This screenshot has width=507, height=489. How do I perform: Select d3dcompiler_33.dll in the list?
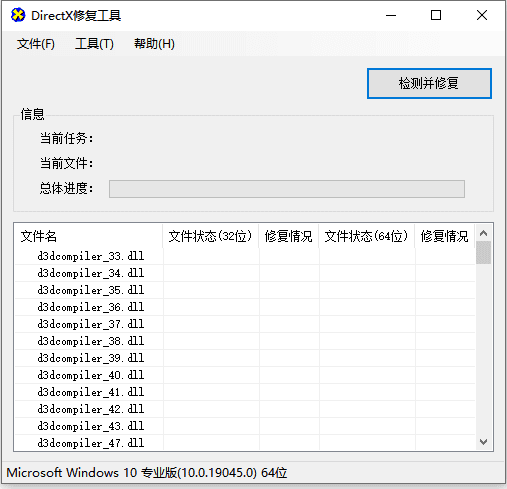pyautogui.click(x=245, y=256)
